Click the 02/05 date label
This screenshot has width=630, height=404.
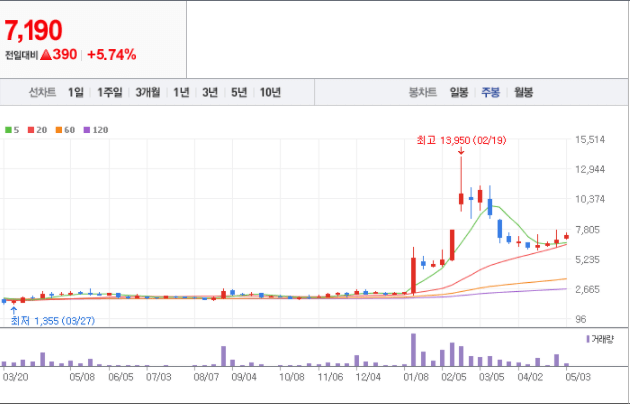coord(454,377)
